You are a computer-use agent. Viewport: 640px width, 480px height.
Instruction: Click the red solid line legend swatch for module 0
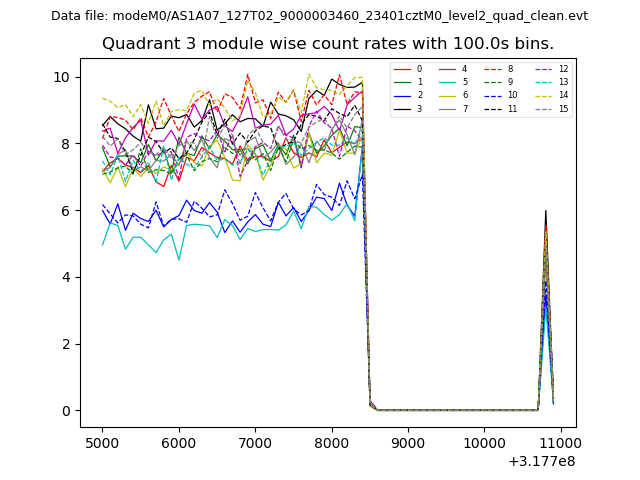[402, 69]
